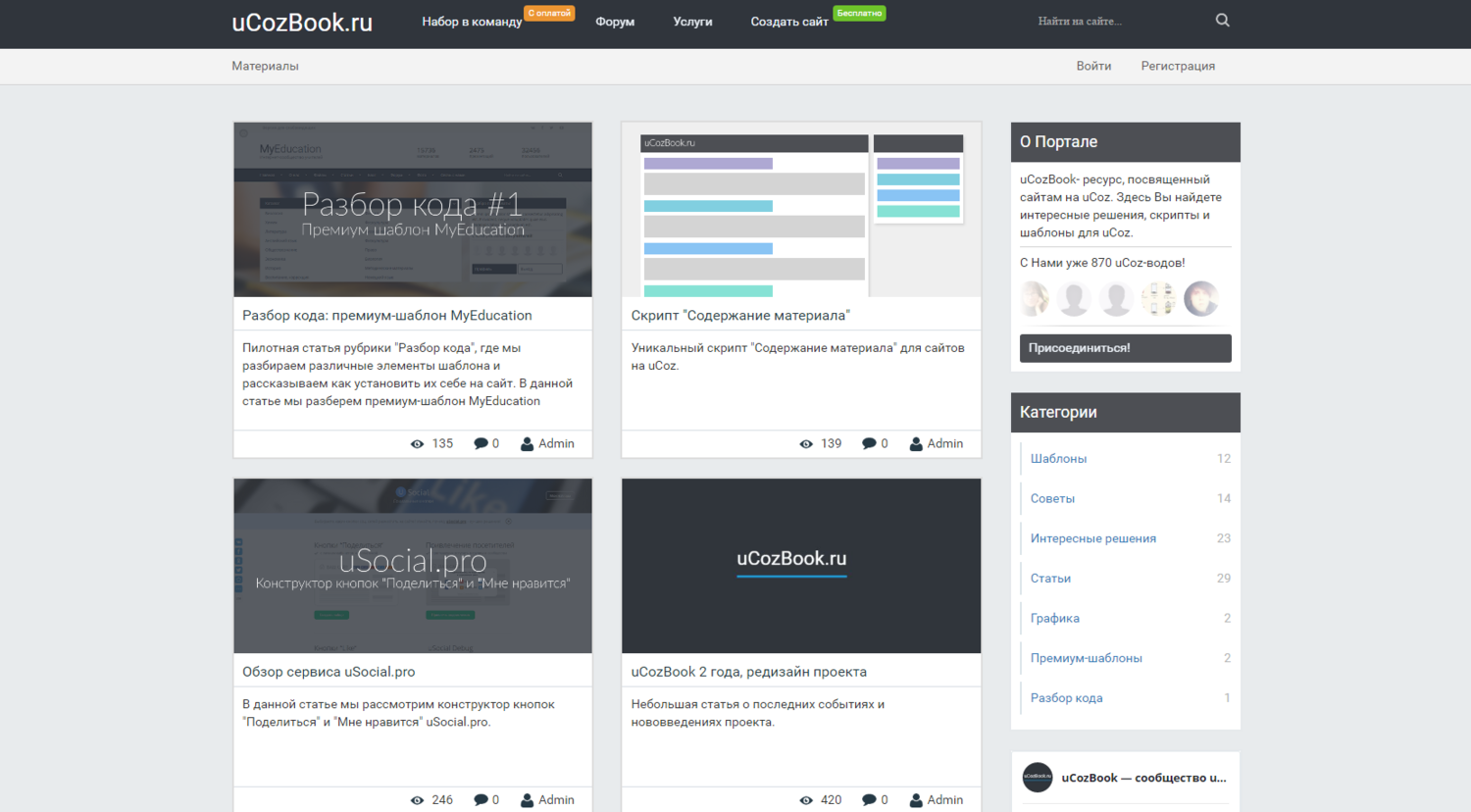
Task: Open the Премиум-шаблоны category
Action: 1087,658
